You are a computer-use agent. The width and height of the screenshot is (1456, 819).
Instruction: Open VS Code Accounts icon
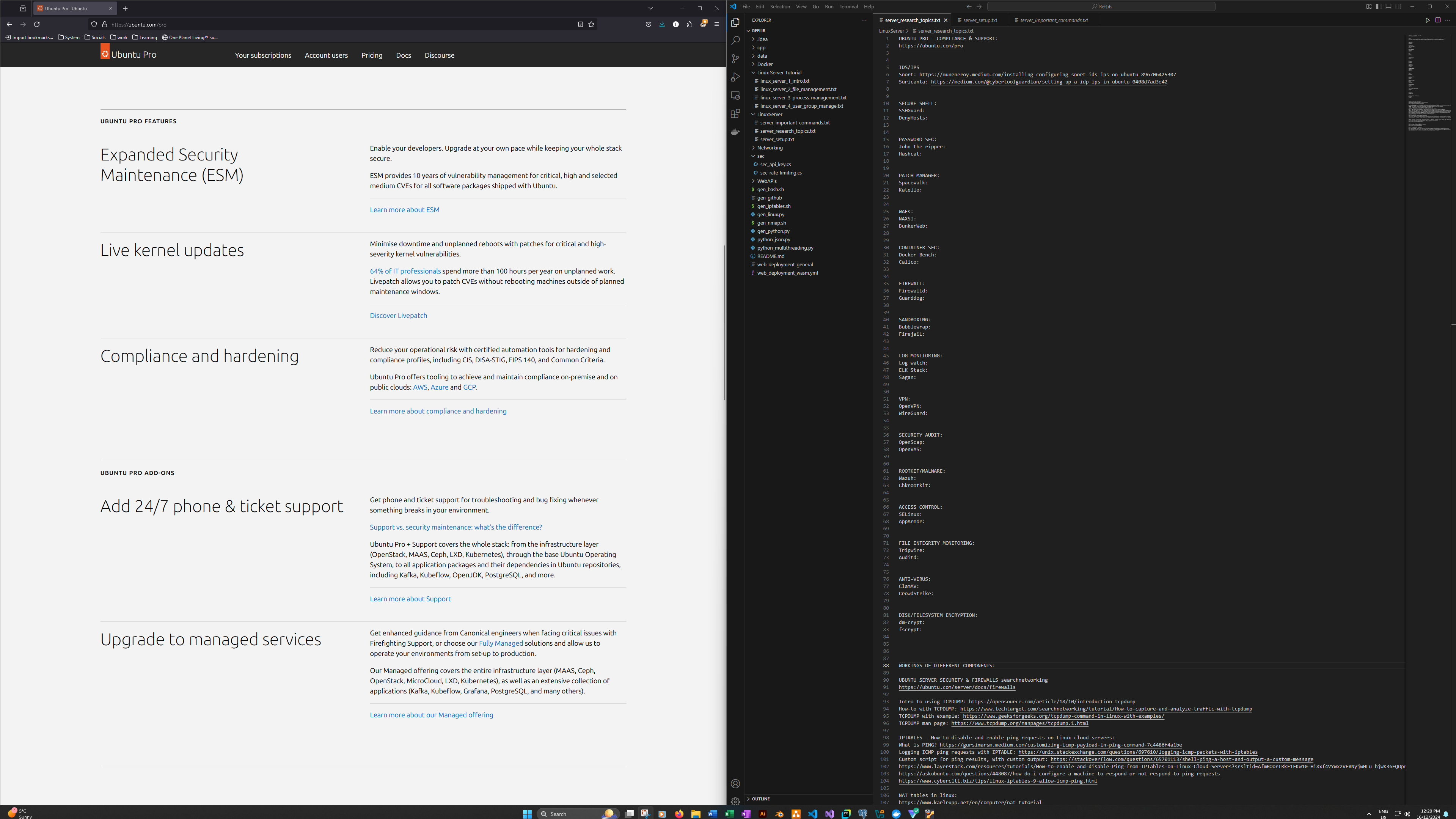coord(735,783)
